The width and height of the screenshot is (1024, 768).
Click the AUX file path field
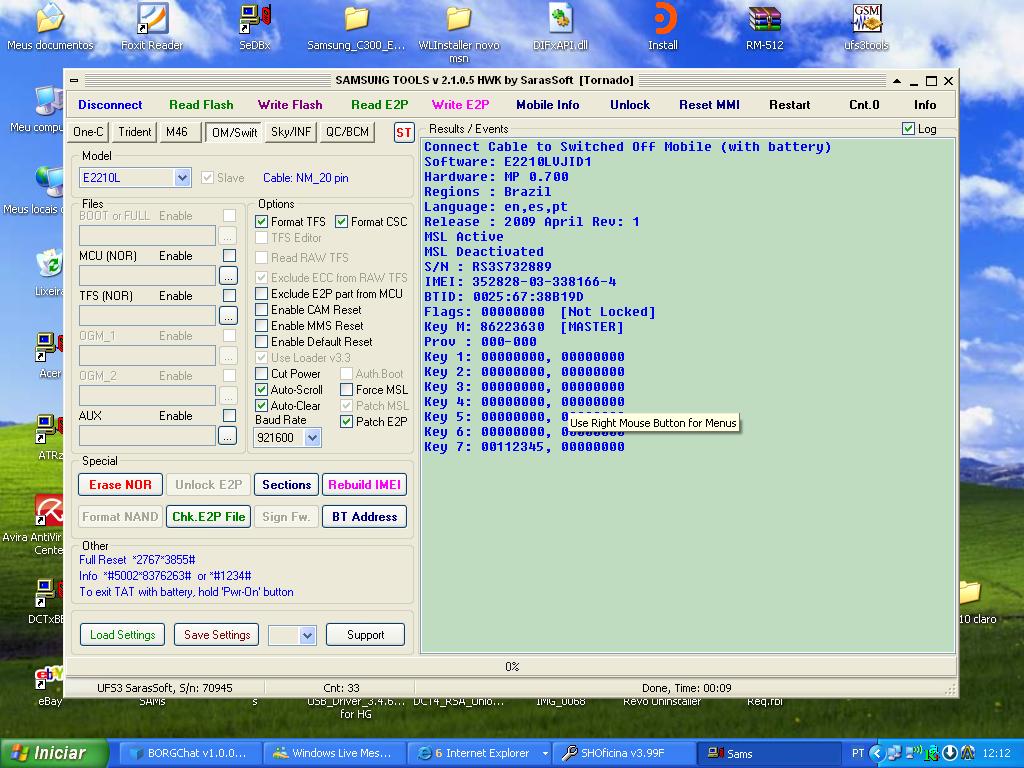(x=148, y=436)
